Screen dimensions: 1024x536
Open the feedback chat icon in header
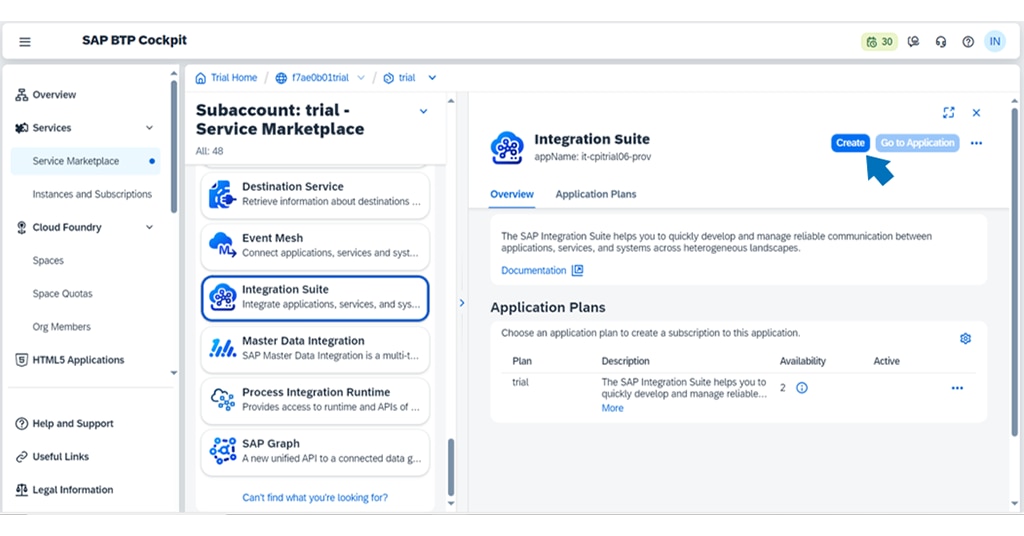click(914, 42)
